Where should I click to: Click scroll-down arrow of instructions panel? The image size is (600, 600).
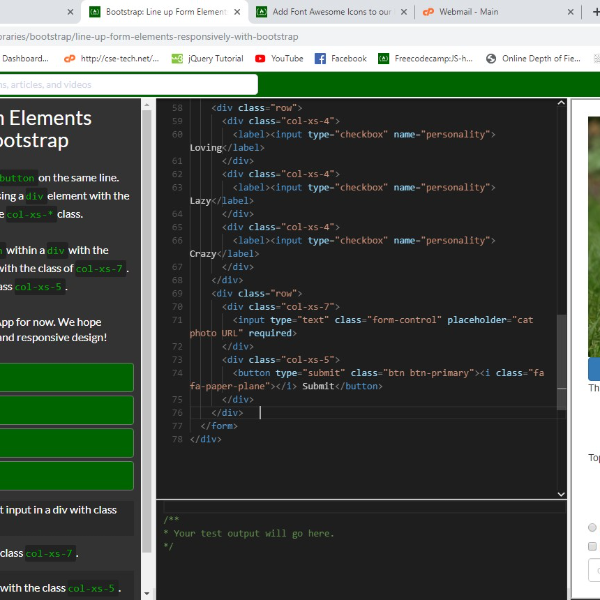(148, 594)
